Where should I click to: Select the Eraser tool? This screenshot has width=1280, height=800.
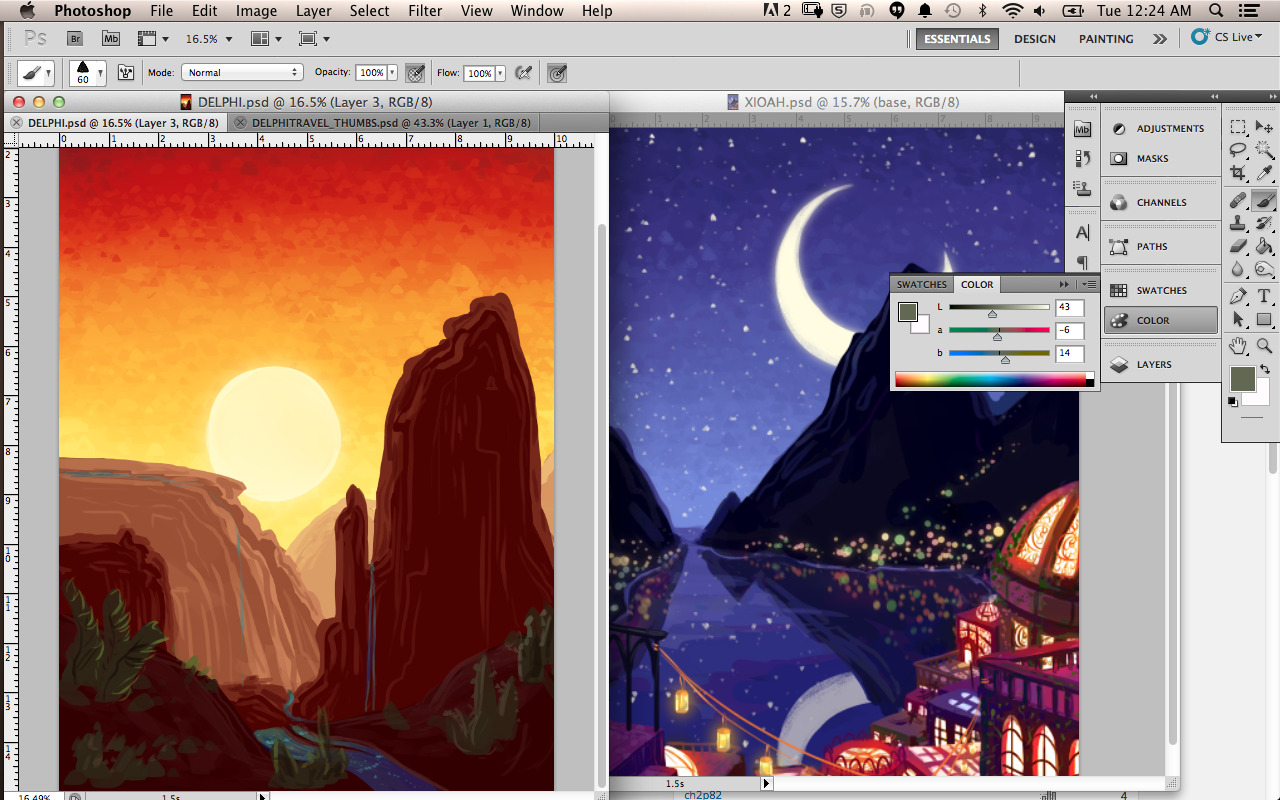coord(1238,246)
